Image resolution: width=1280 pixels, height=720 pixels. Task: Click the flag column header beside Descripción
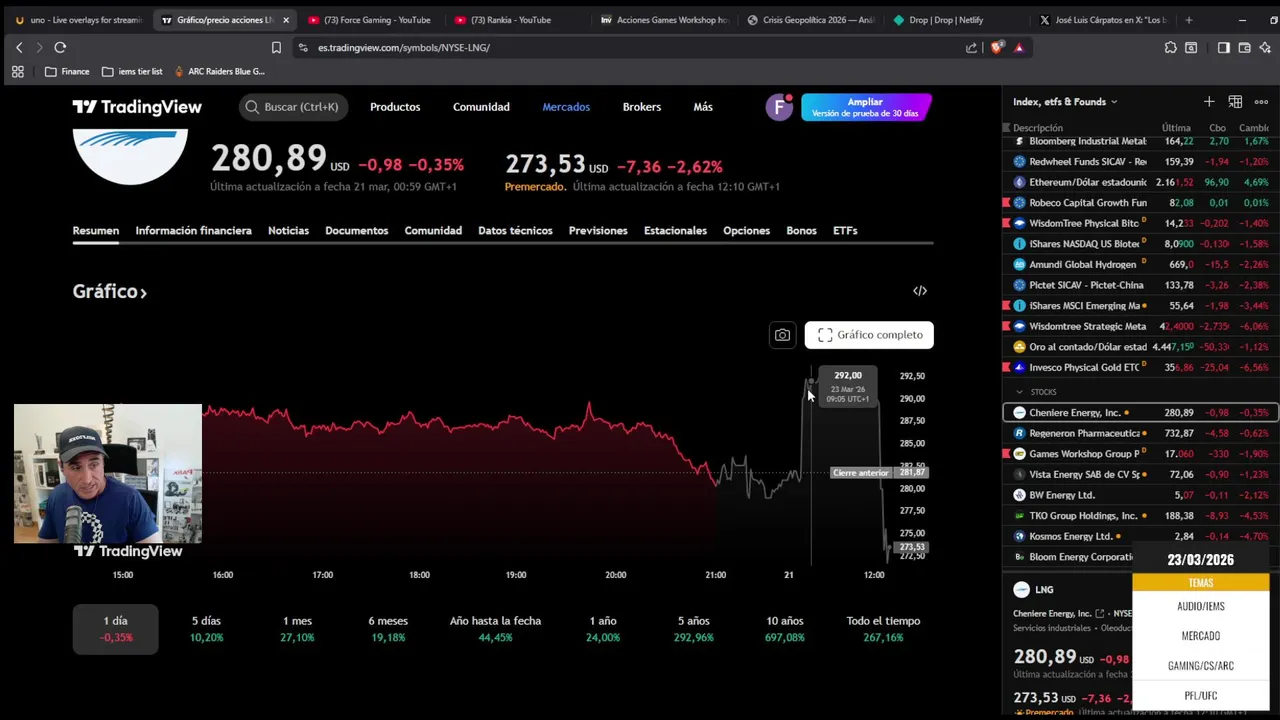pos(1007,128)
